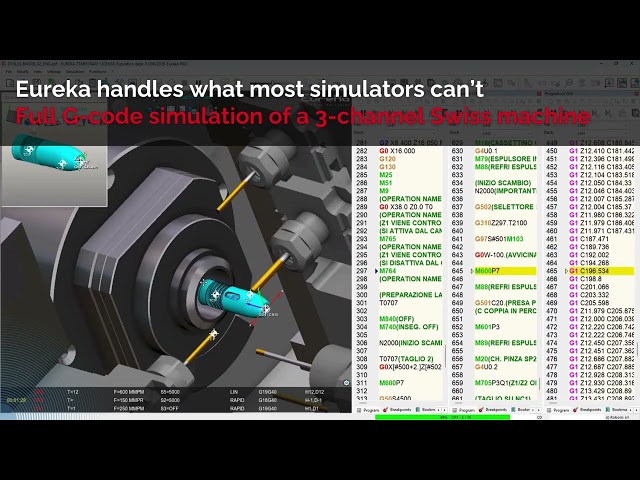Click the green simulation progress bar

[442, 417]
